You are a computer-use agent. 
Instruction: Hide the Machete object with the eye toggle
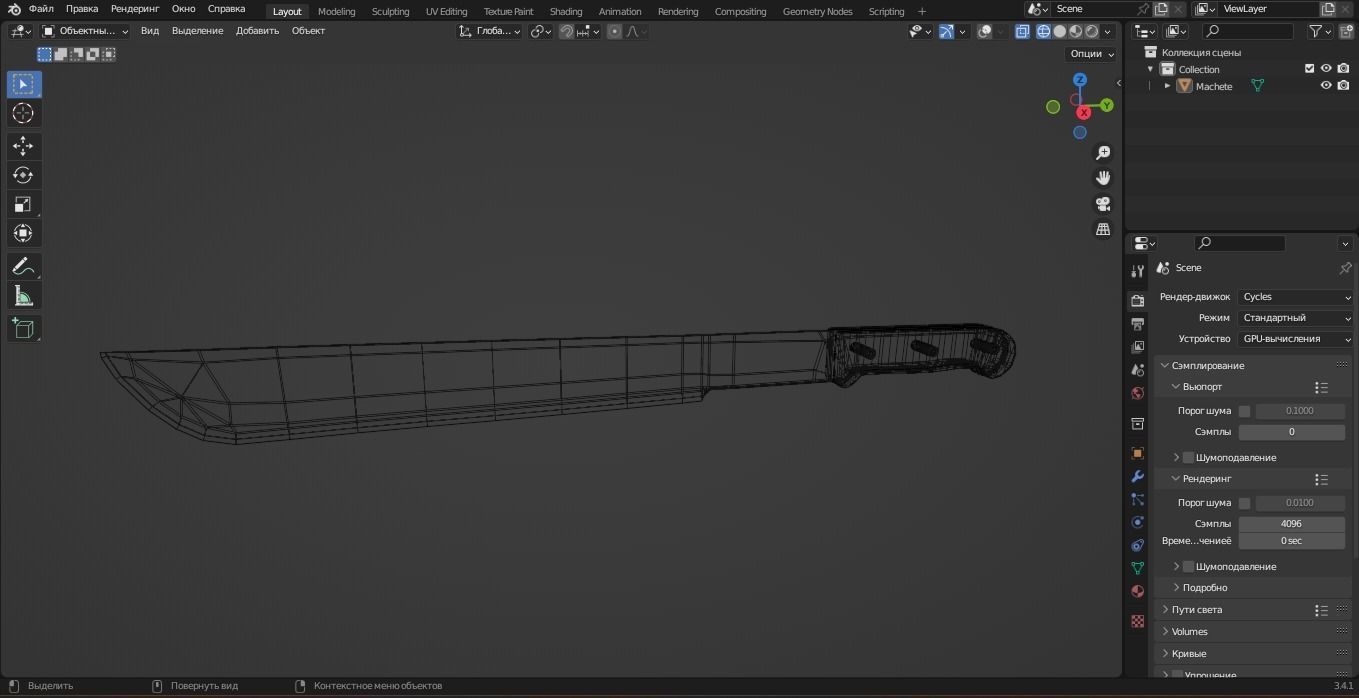[1326, 86]
